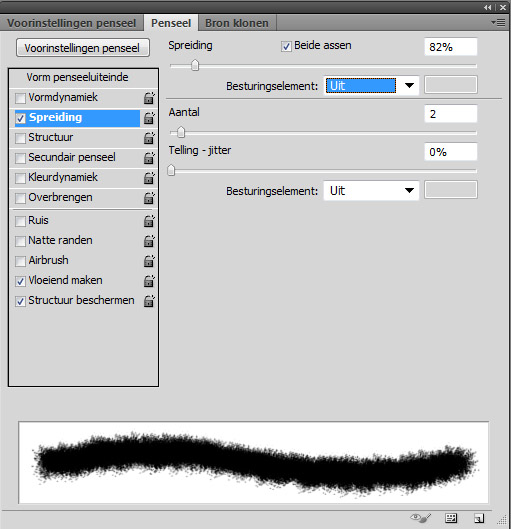The width and height of the screenshot is (511, 529).
Task: Click the lock icon next to Spreiding
Action: [x=149, y=118]
